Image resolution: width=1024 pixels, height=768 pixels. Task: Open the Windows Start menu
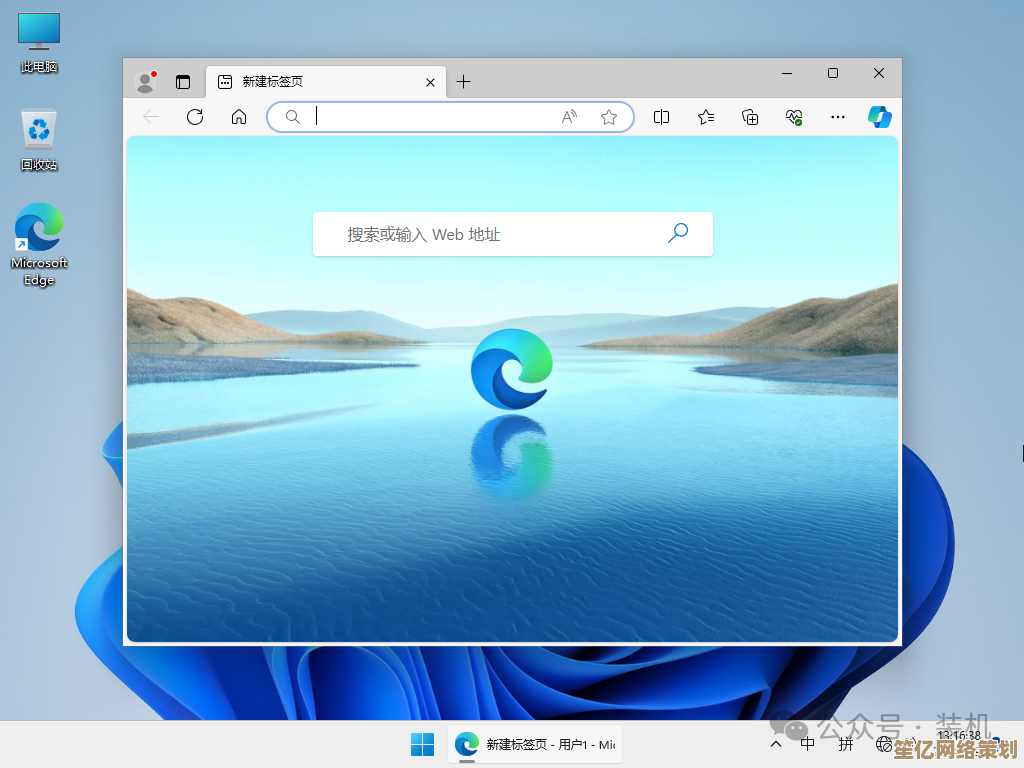422,744
